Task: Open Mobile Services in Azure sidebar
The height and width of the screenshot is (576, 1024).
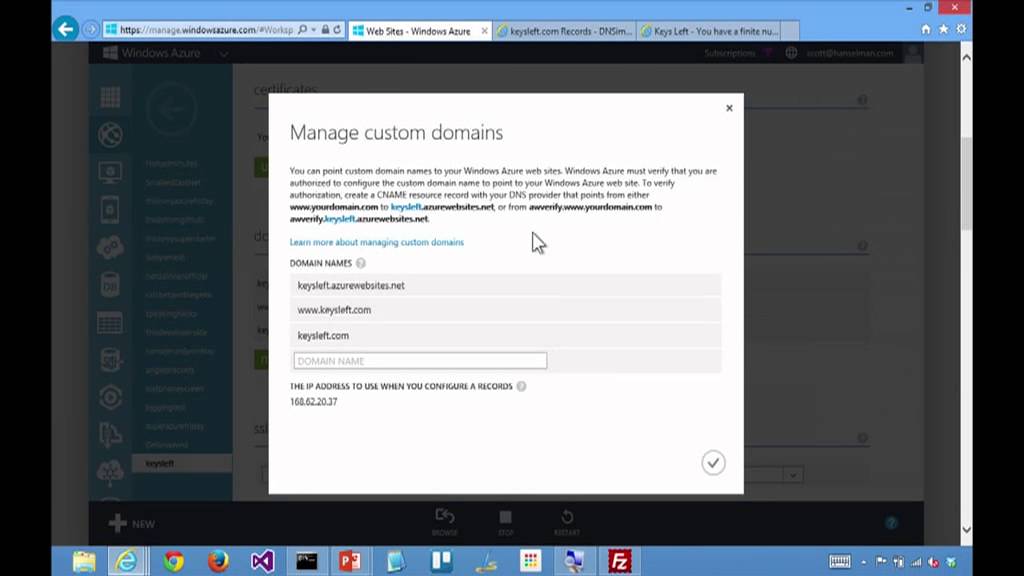Action: 110,210
